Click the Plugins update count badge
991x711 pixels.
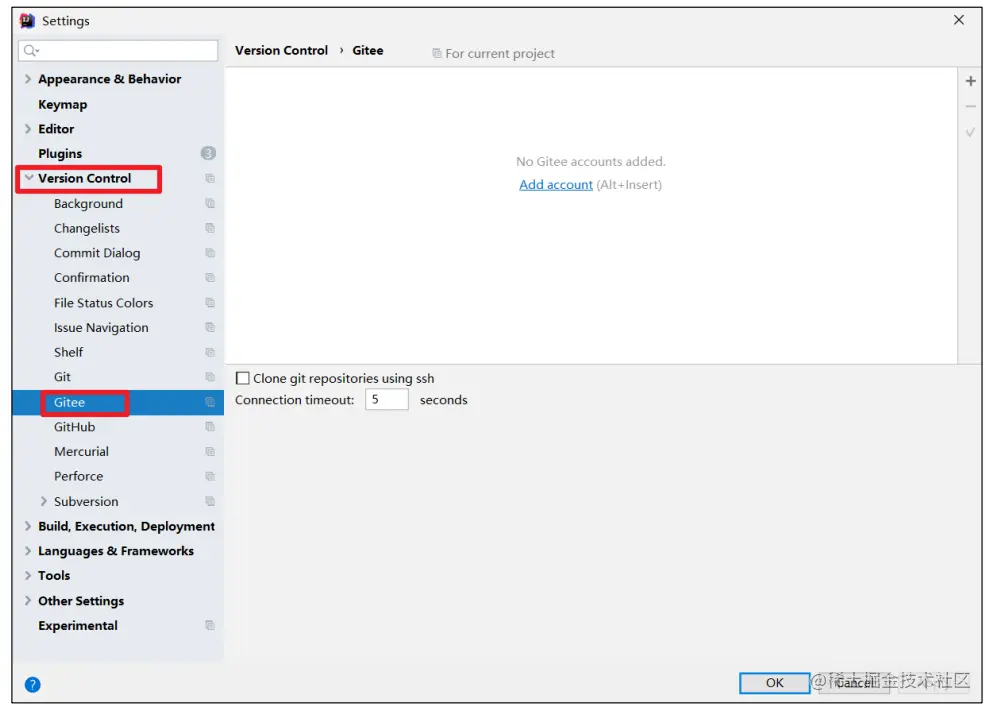coord(208,153)
